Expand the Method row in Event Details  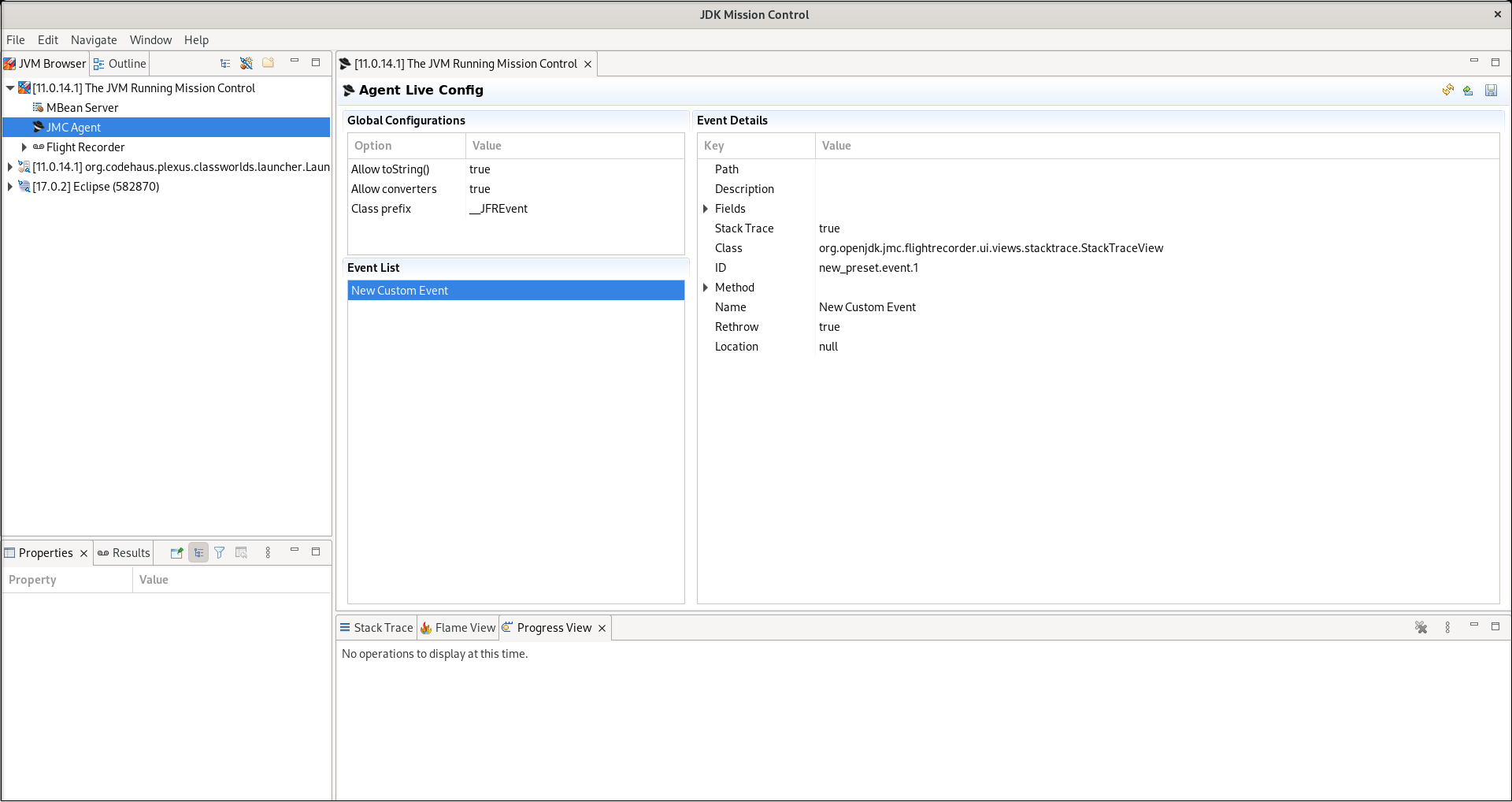pyautogui.click(x=706, y=288)
